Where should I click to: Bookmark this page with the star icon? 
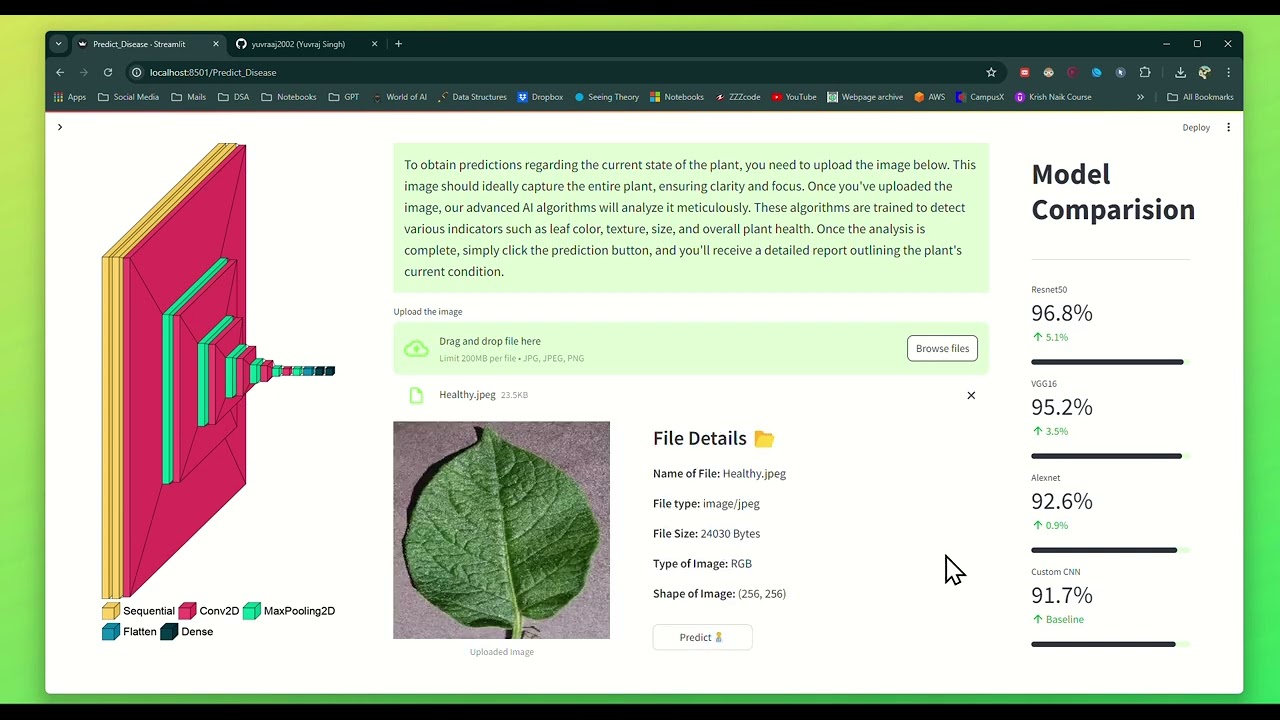point(991,72)
